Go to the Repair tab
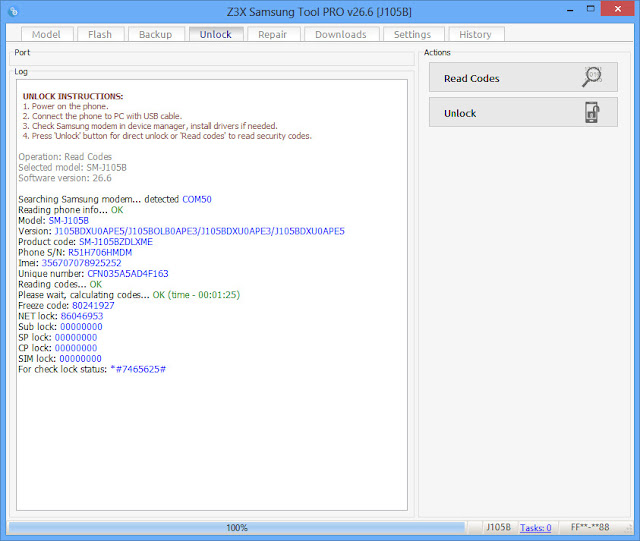This screenshot has height=541, width=640. (273, 34)
